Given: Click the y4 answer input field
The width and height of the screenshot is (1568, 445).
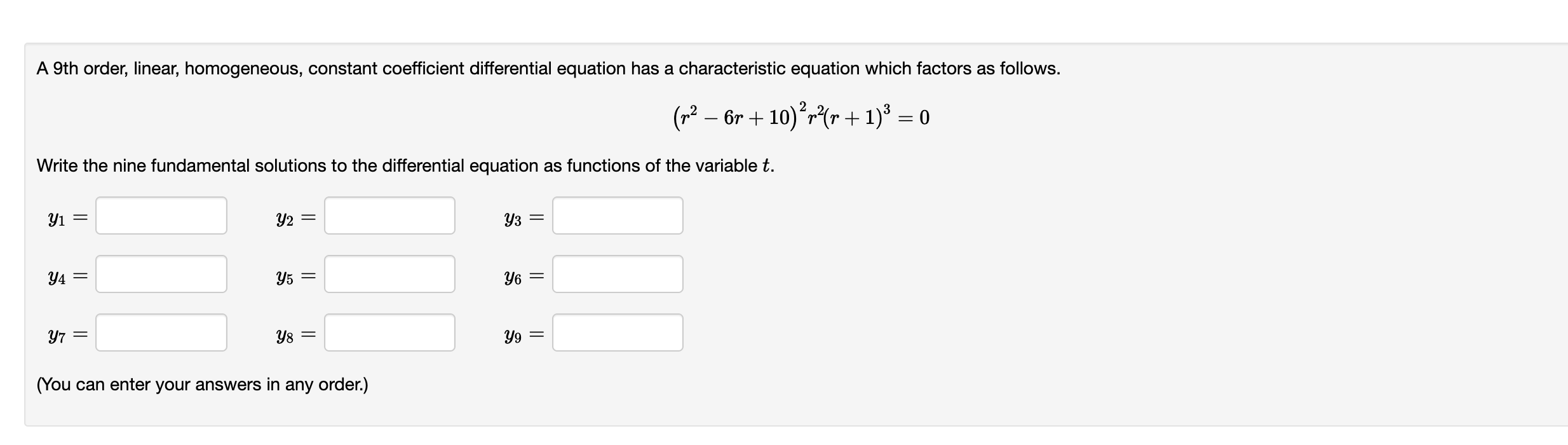Looking at the screenshot, I should (161, 274).
